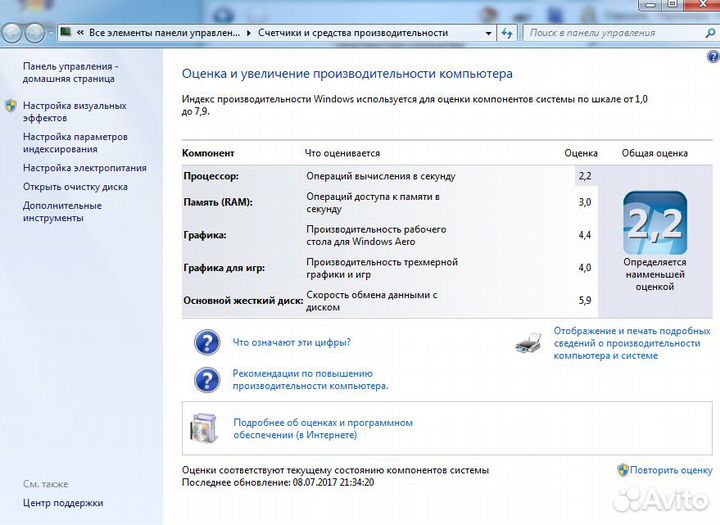This screenshot has height=525, width=720.
Task: Open 'Отображение и печать подробных сведений' link
Action: pos(632,343)
